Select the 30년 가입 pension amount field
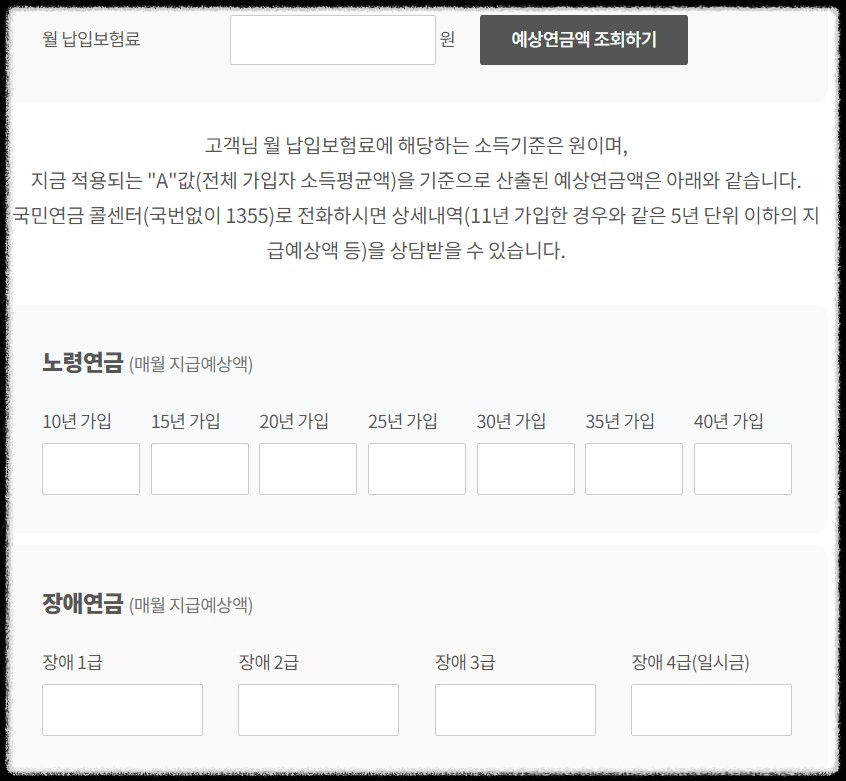Screen dimensions: 846x781 [526, 469]
